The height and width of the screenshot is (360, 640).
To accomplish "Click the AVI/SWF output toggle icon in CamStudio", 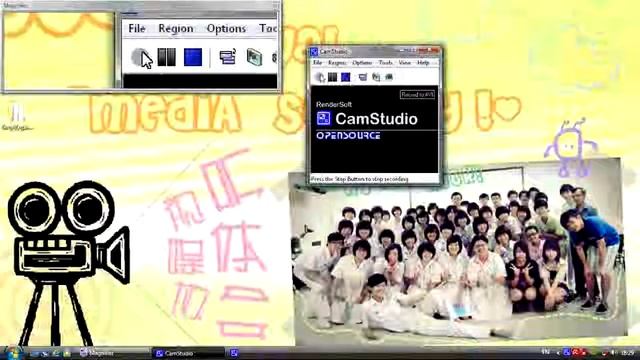I will click(376, 77).
